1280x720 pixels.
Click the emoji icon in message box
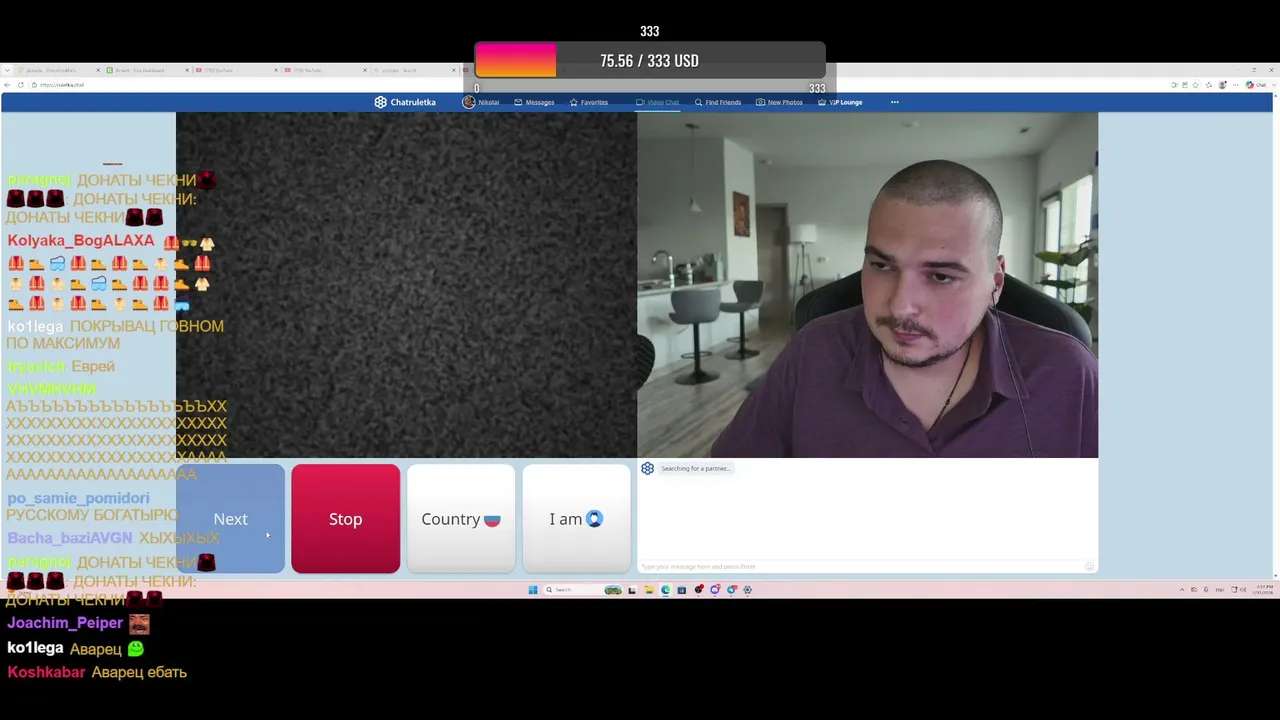pyautogui.click(x=1089, y=567)
